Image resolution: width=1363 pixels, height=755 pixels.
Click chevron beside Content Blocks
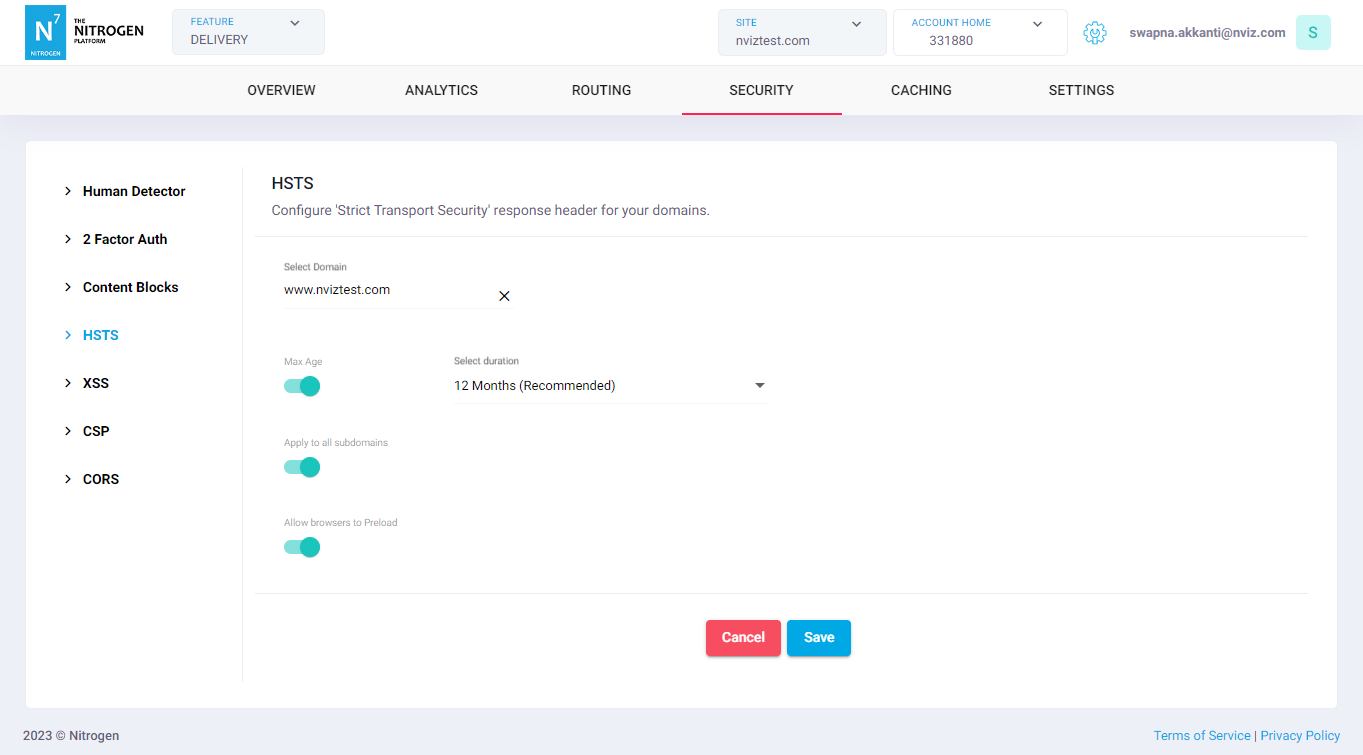tap(68, 287)
